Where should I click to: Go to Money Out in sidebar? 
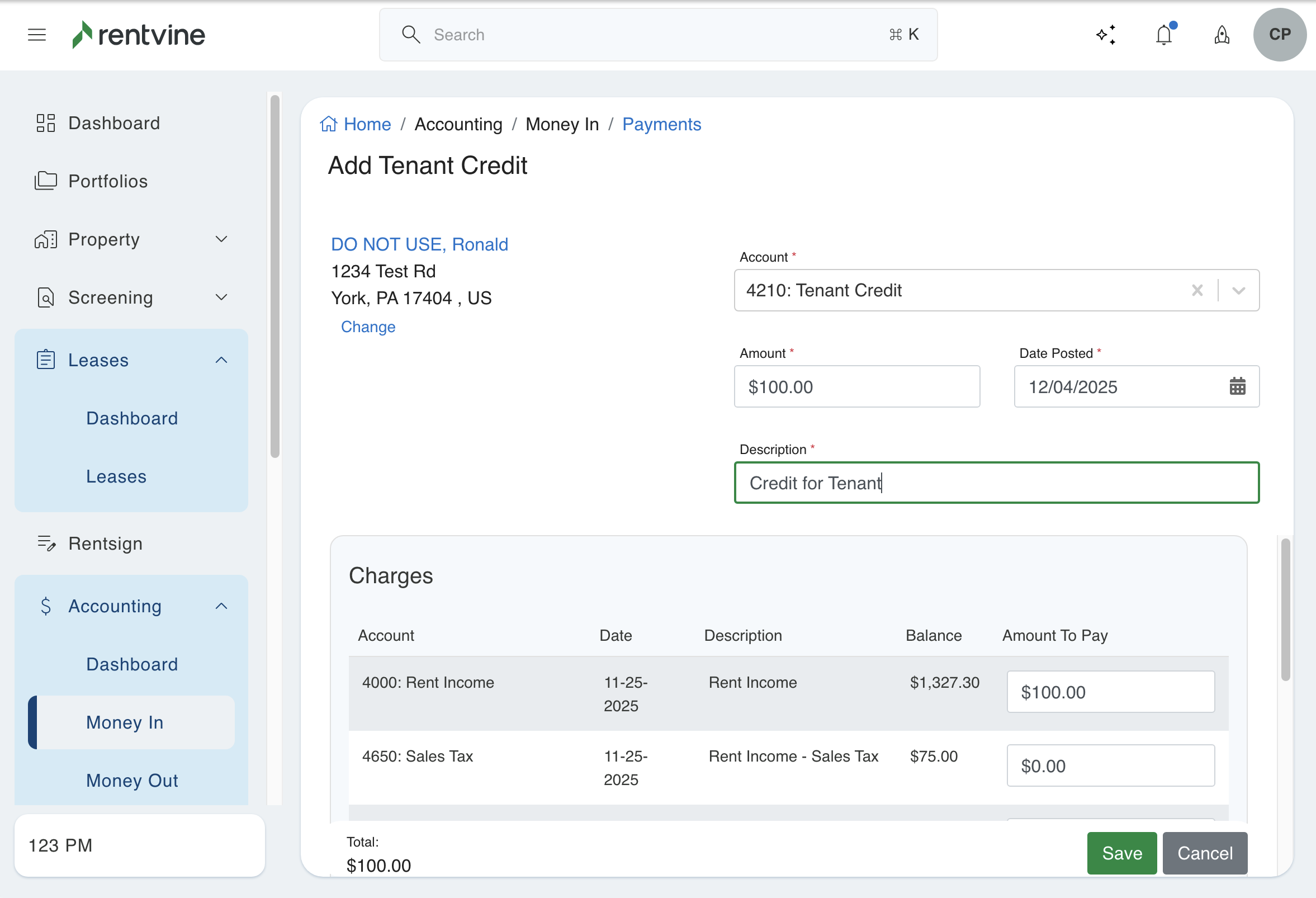pyautogui.click(x=132, y=780)
